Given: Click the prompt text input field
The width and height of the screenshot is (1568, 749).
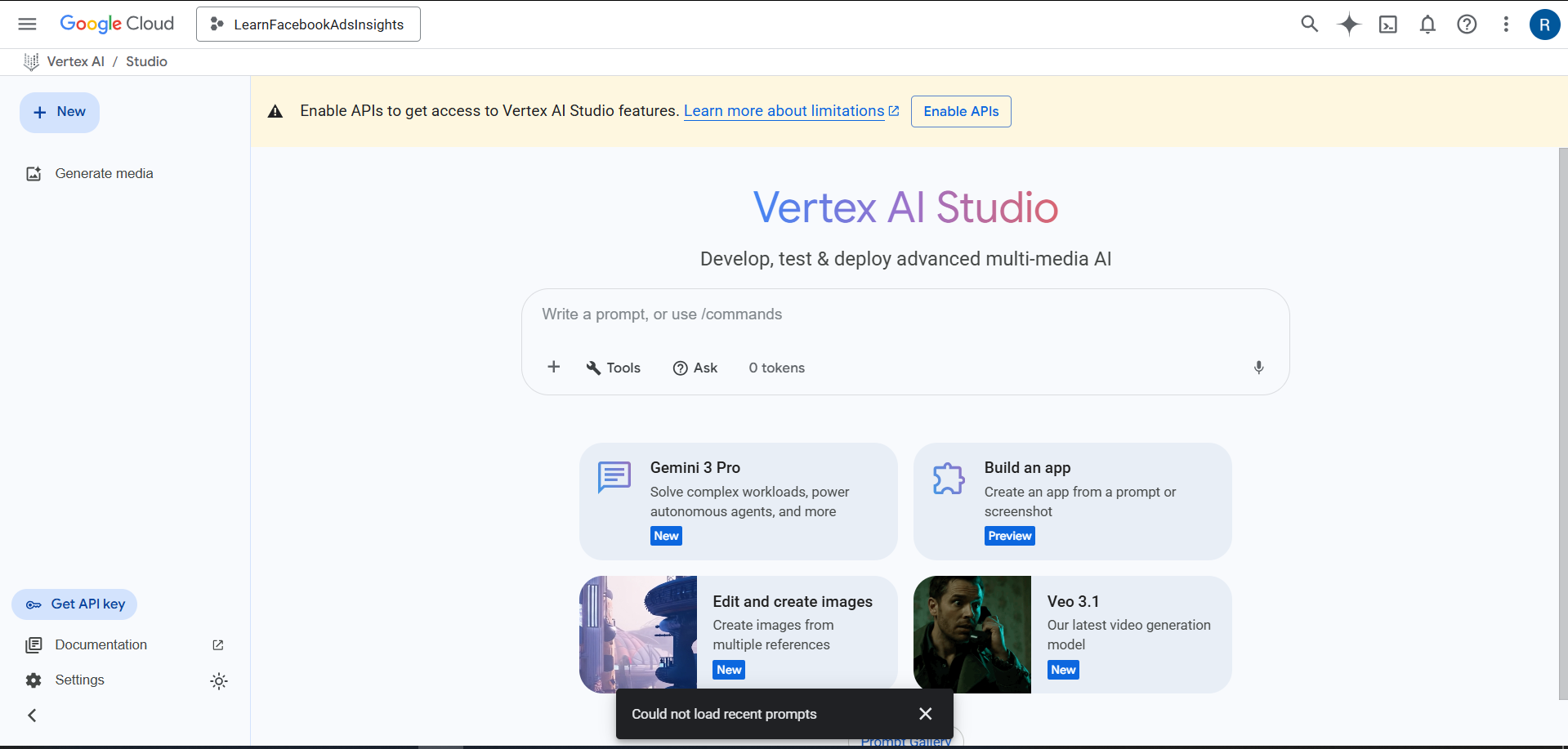Looking at the screenshot, I should point(905,314).
